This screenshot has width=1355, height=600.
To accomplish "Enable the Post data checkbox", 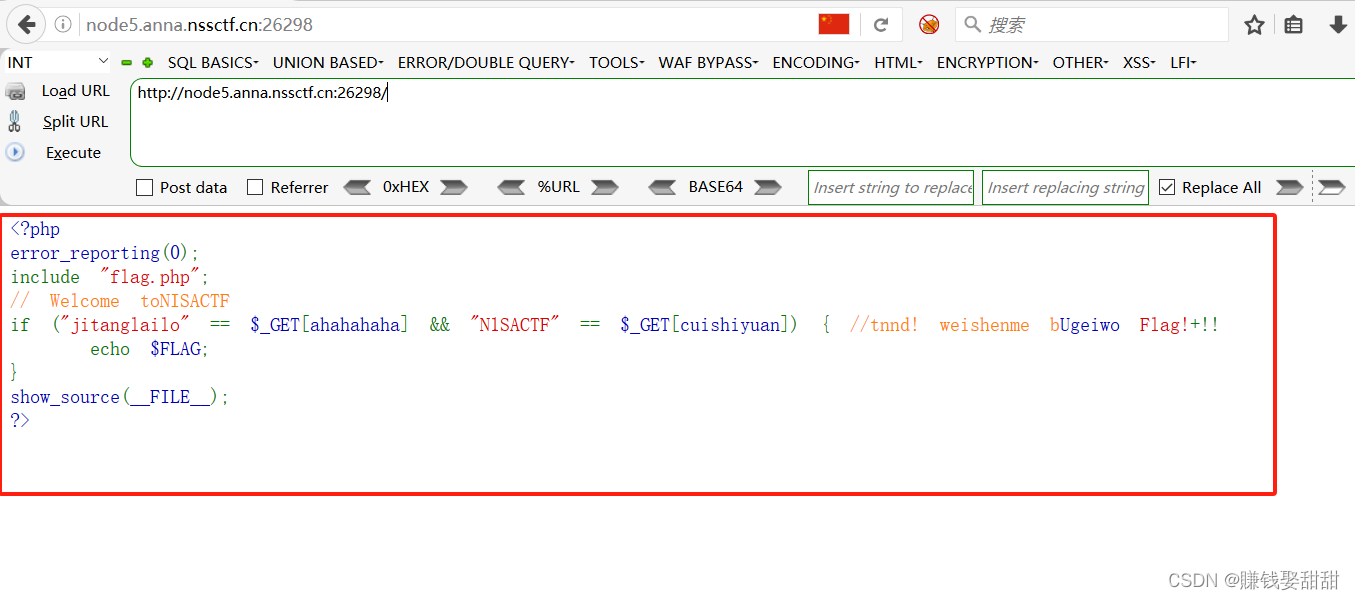I will 144,187.
